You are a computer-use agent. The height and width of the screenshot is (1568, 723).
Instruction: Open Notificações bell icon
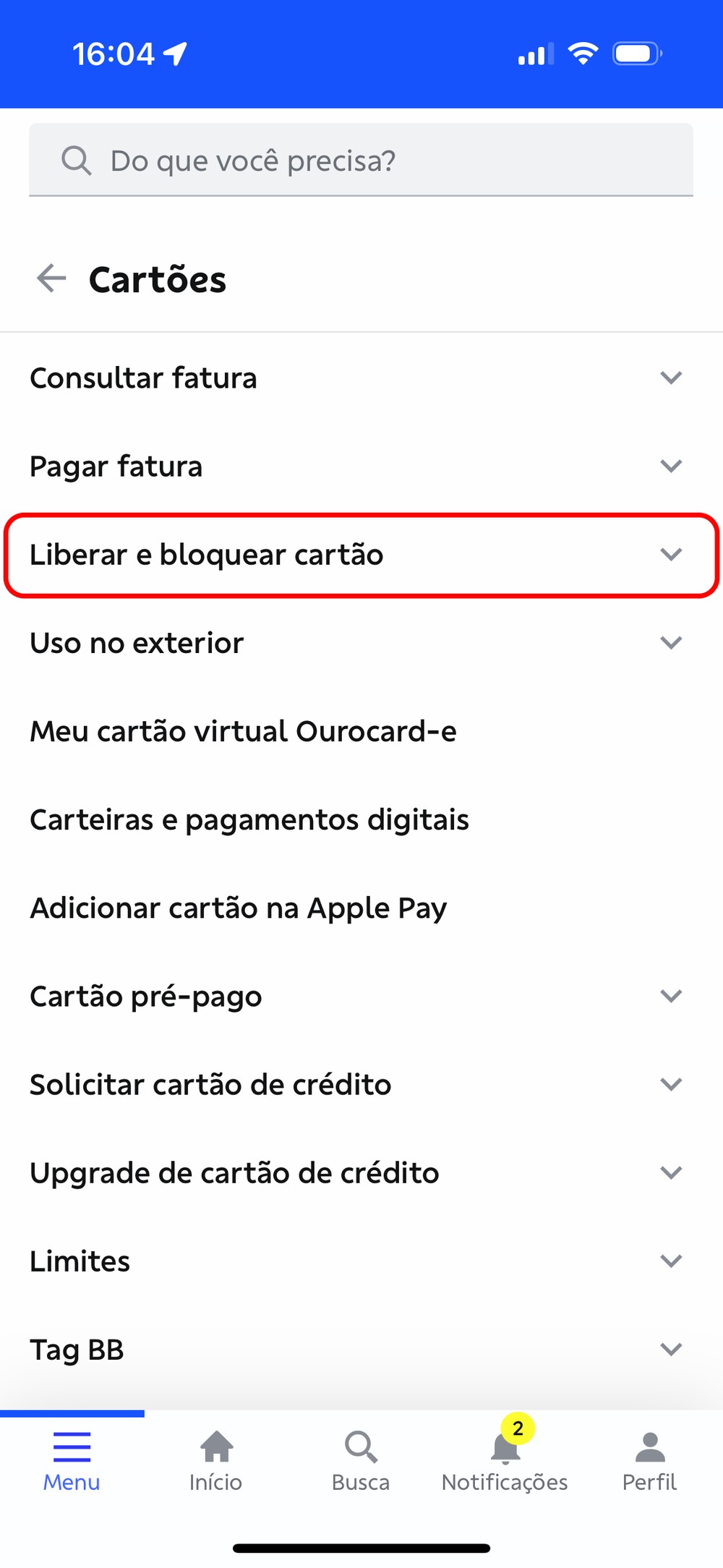(505, 1447)
